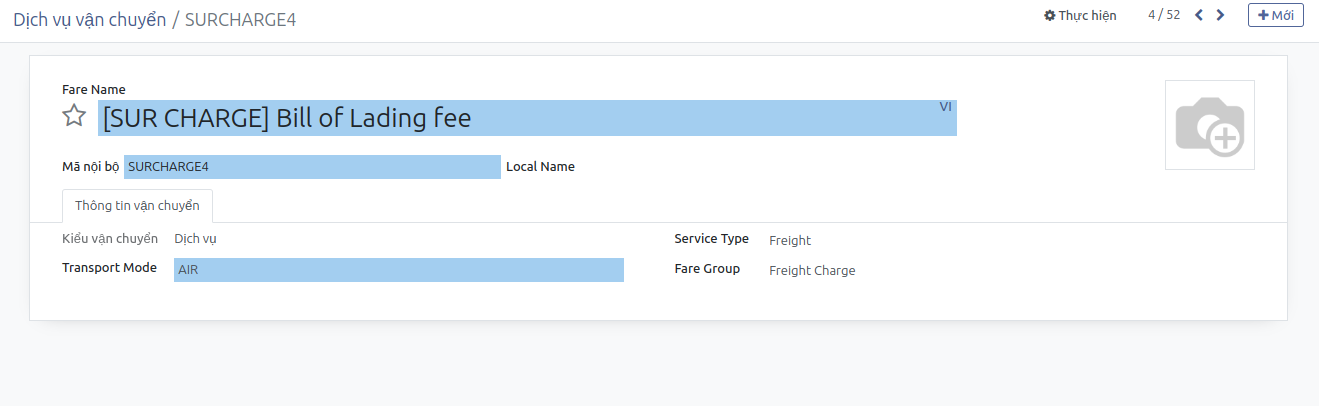
Task: Click the Mới button to create a record
Action: pos(1275,15)
